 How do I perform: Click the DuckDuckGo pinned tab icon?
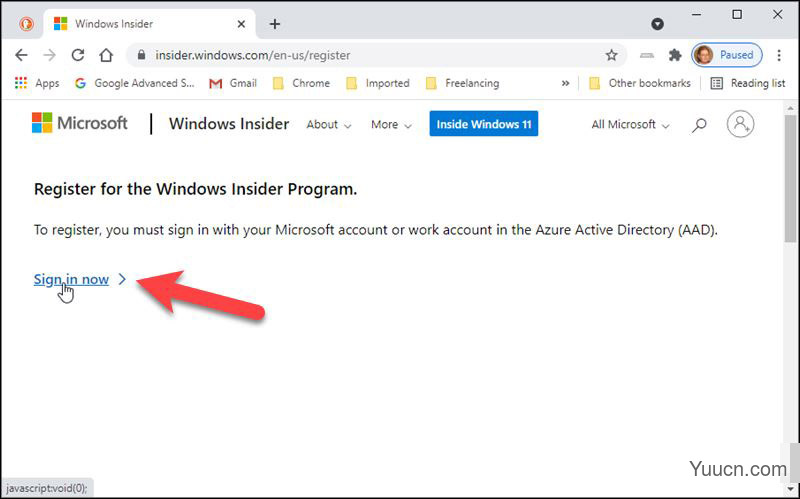tap(26, 23)
